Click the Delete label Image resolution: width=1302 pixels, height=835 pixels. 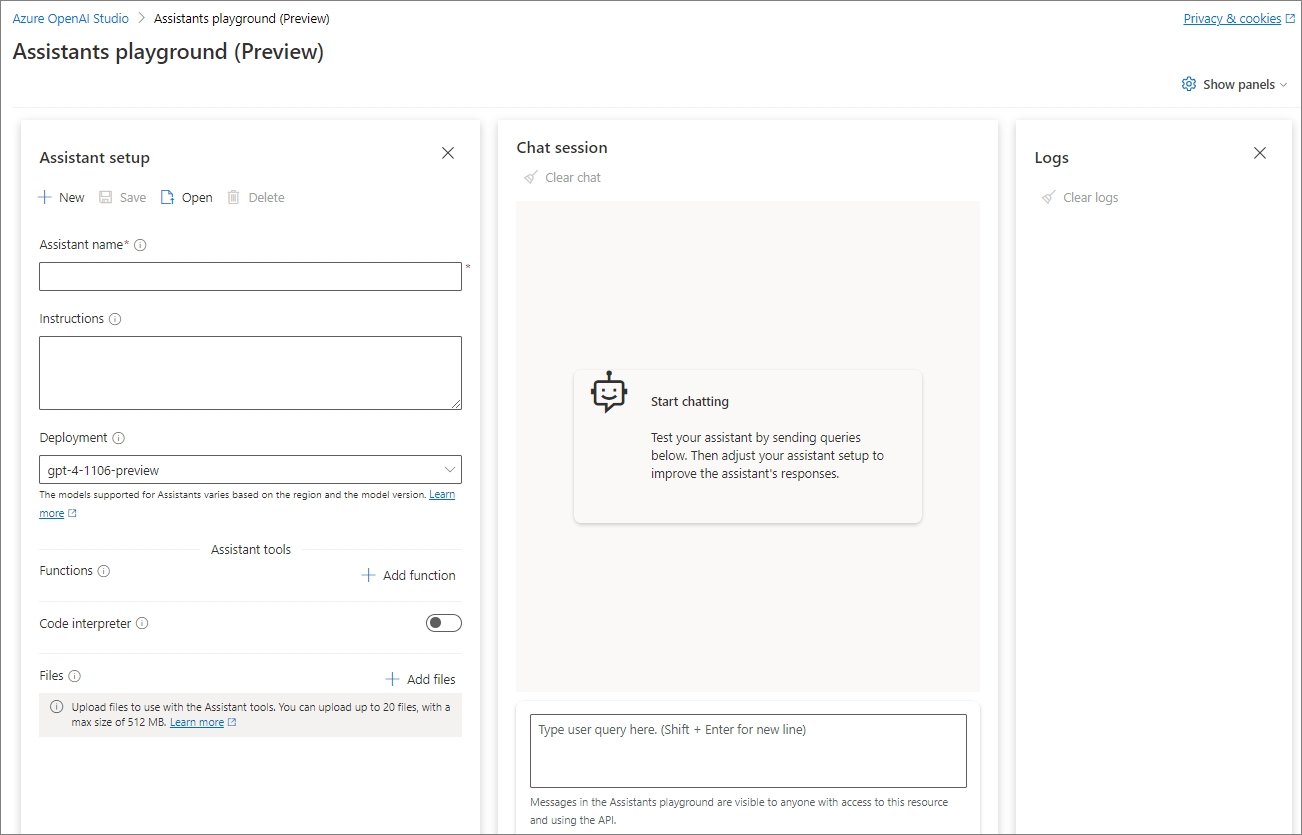[x=266, y=197]
